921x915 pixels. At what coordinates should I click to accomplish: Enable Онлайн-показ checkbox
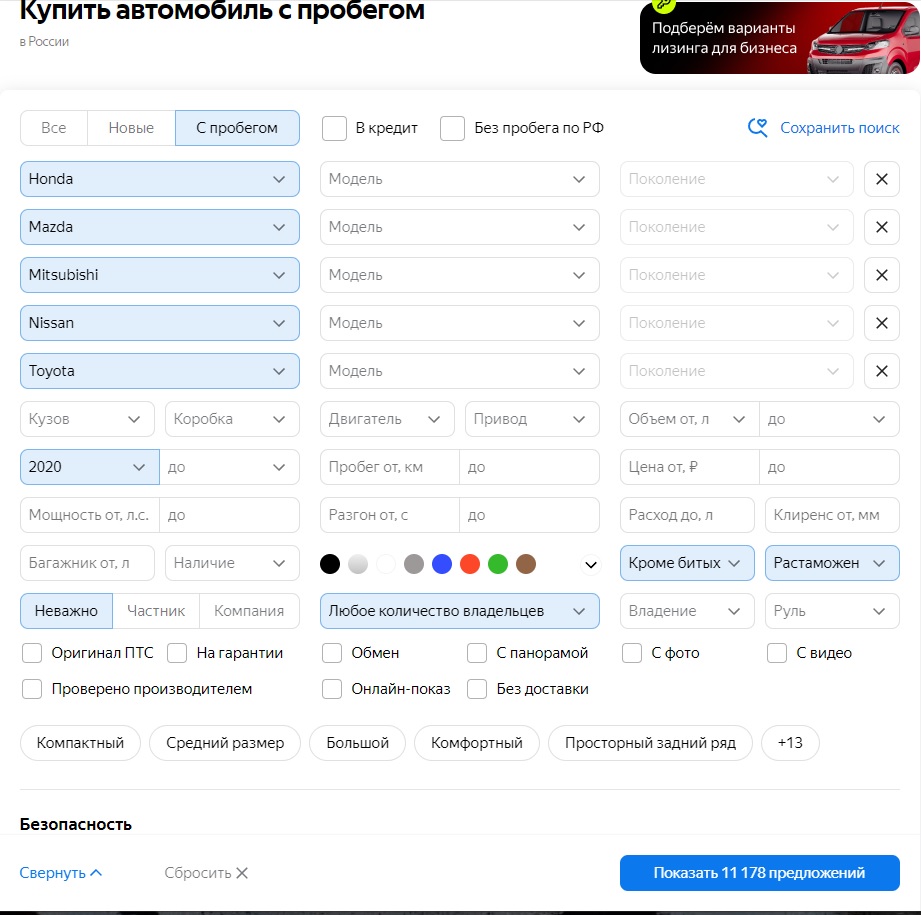pyautogui.click(x=332, y=689)
